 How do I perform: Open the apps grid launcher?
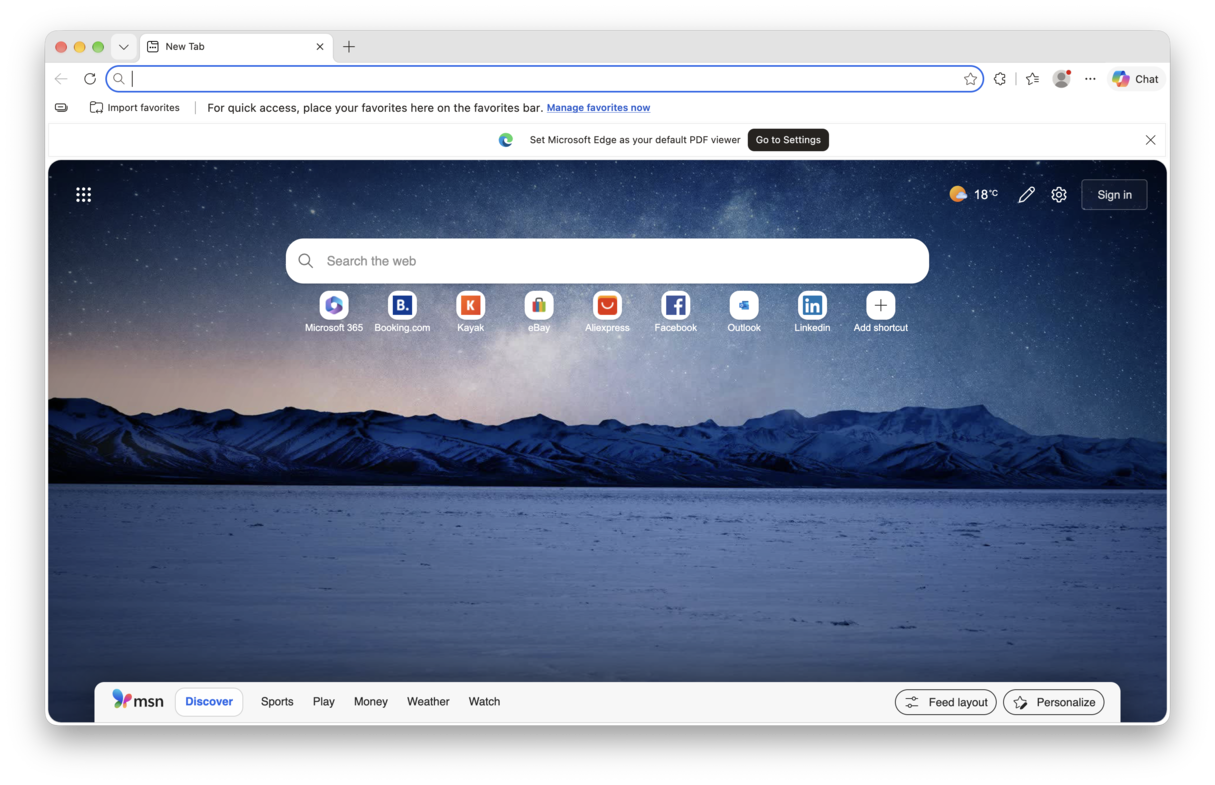84,195
